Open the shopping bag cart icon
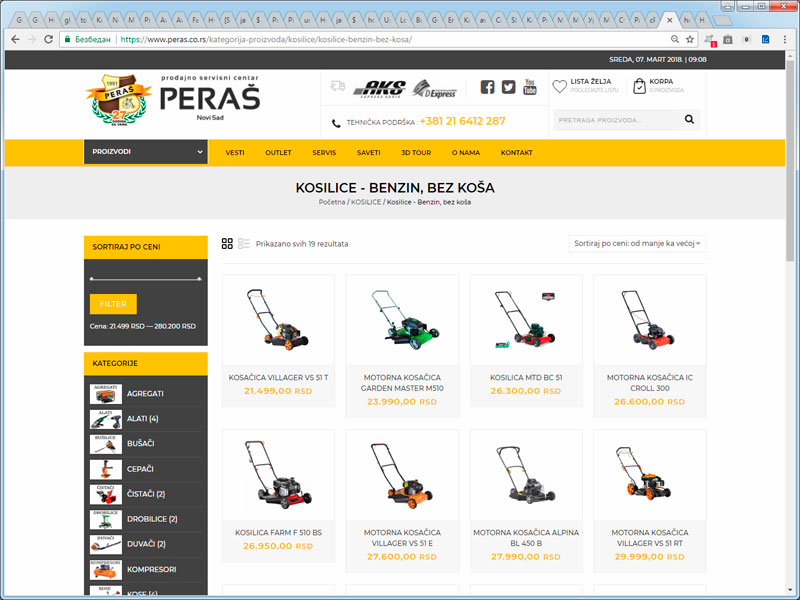Screen dimensions: 800x600 639,86
